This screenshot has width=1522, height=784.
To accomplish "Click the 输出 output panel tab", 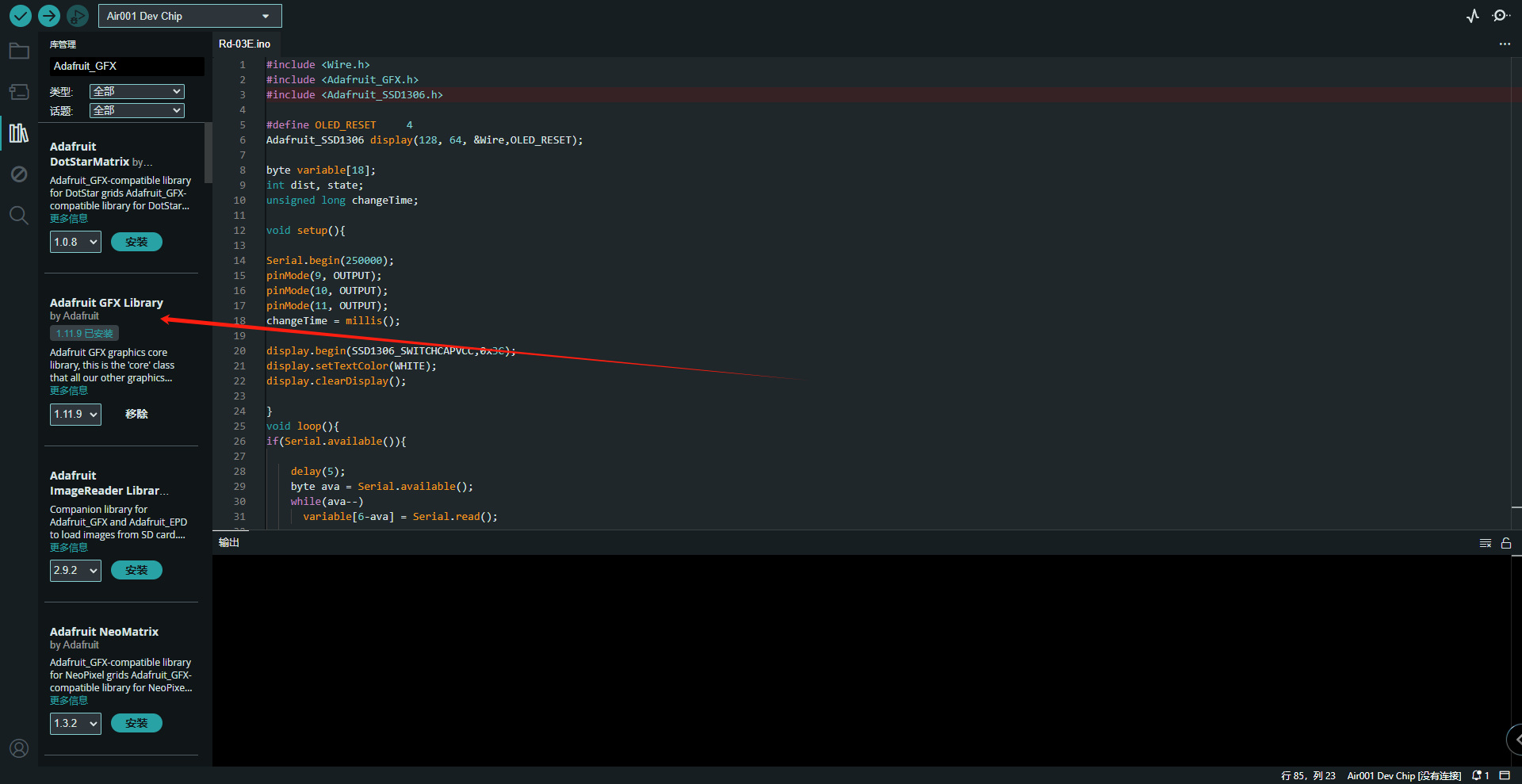I will pos(229,542).
